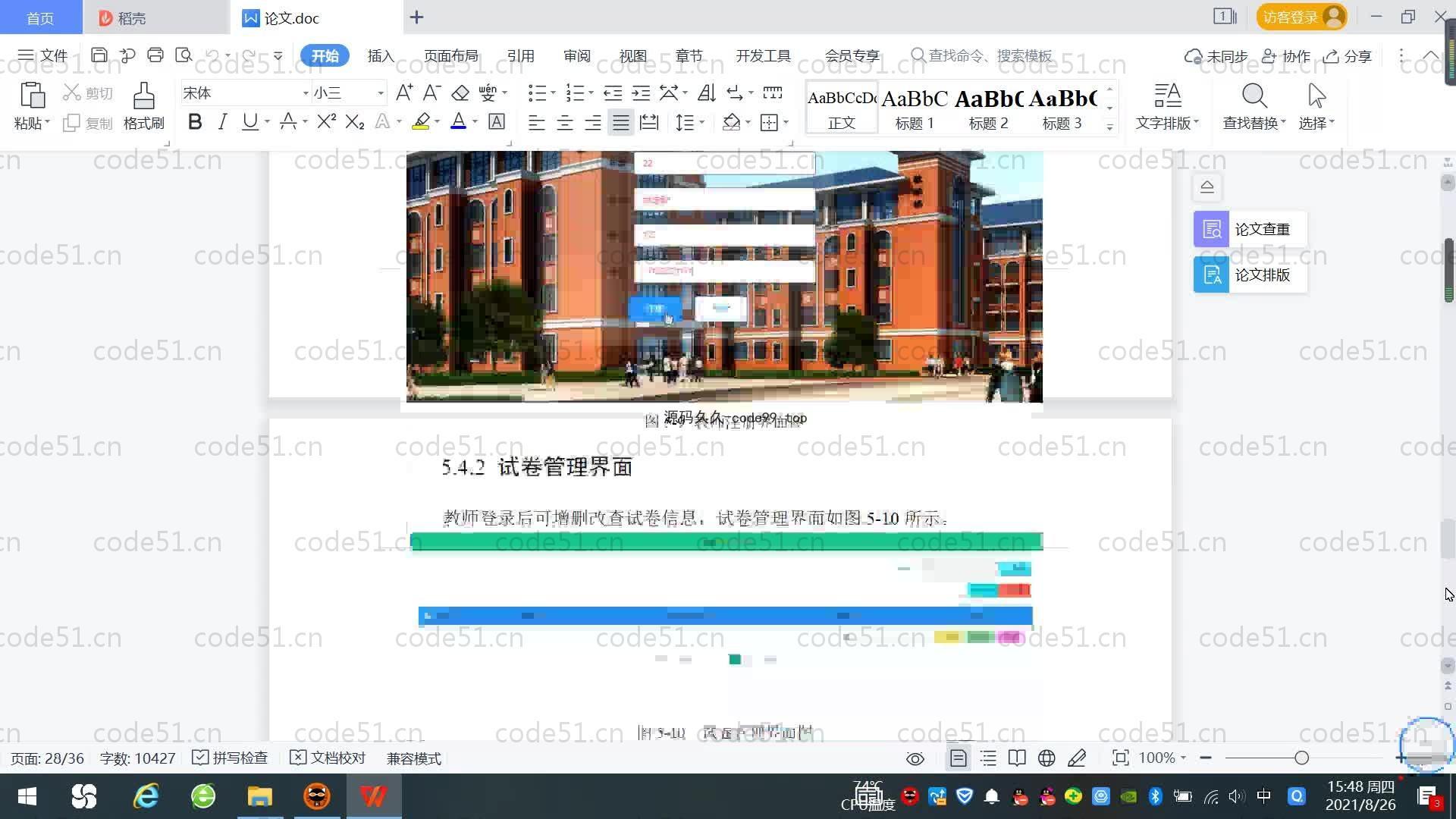
Task: Switch to outline view icon
Action: pos(988,758)
